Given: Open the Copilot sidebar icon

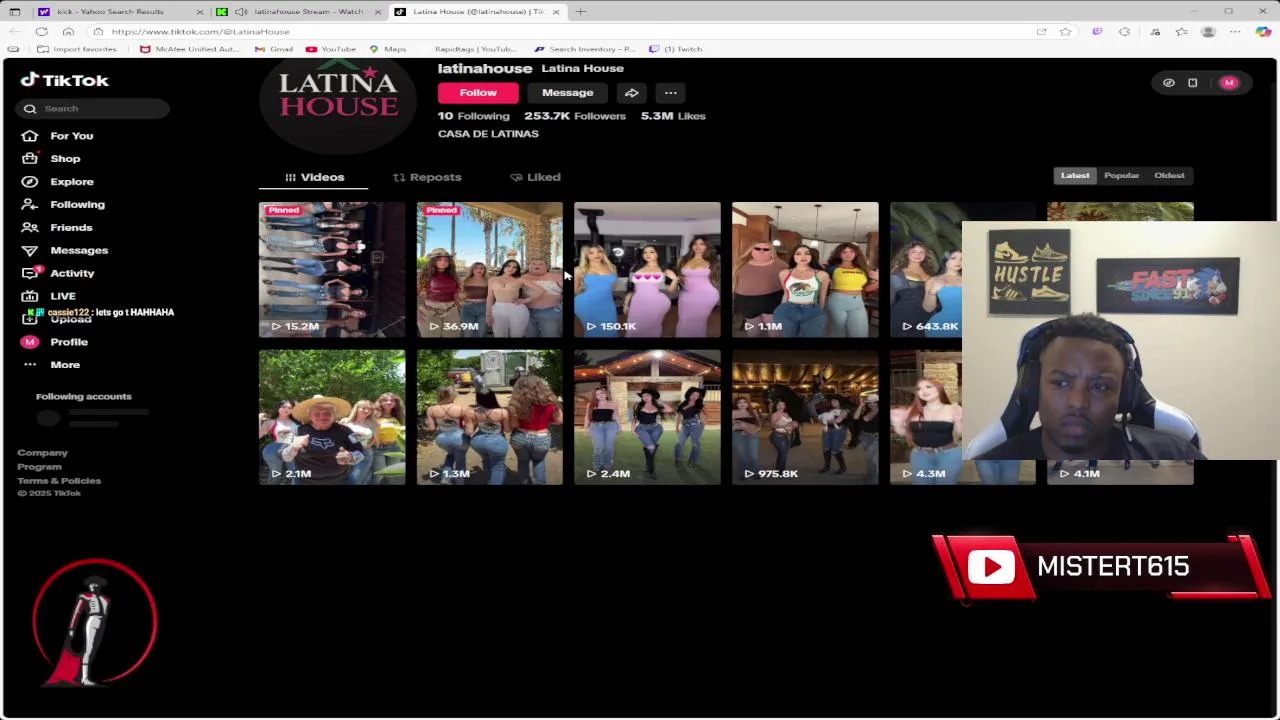Looking at the screenshot, I should click(1263, 32).
